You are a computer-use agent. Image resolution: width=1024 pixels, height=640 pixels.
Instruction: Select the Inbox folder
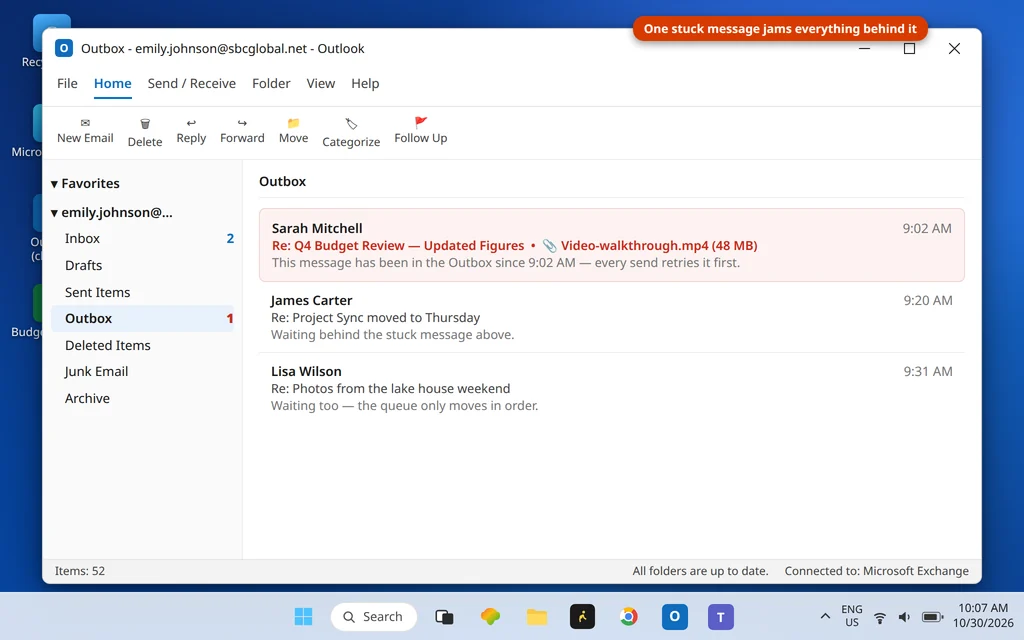[x=142, y=238]
